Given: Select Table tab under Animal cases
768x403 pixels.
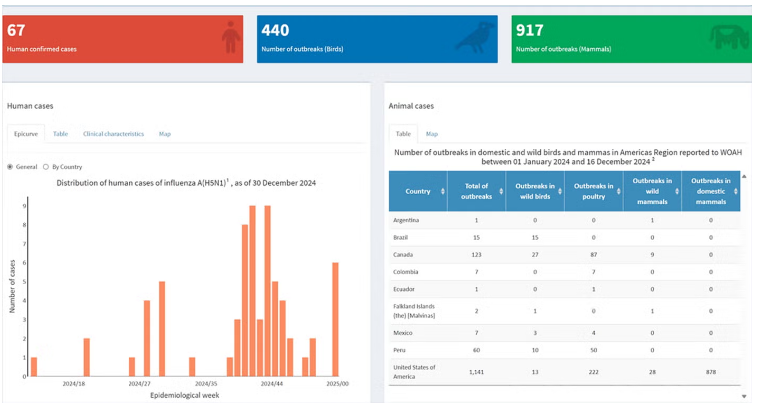Looking at the screenshot, I should [403, 133].
